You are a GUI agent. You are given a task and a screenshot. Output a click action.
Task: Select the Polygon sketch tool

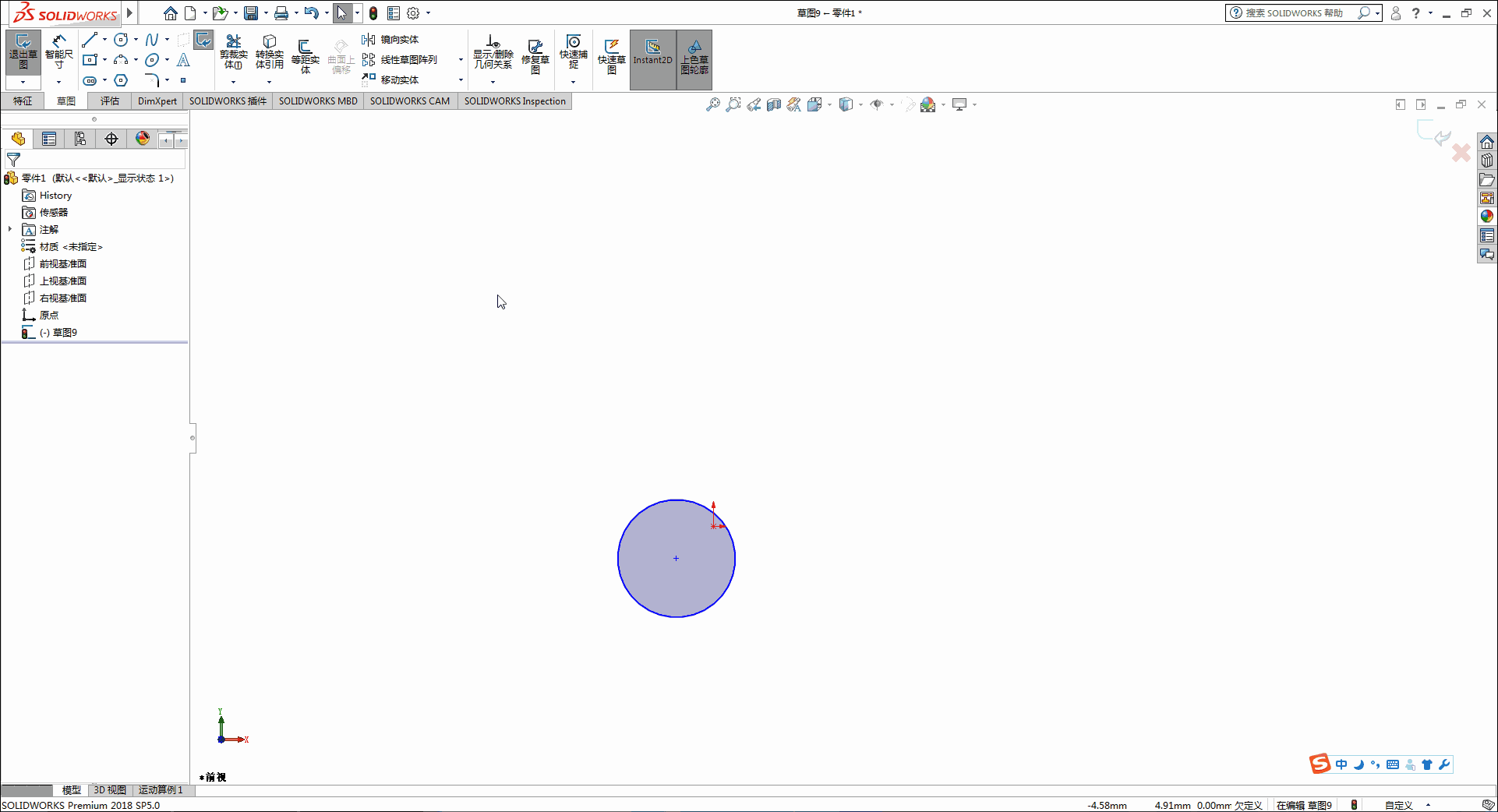(121, 80)
